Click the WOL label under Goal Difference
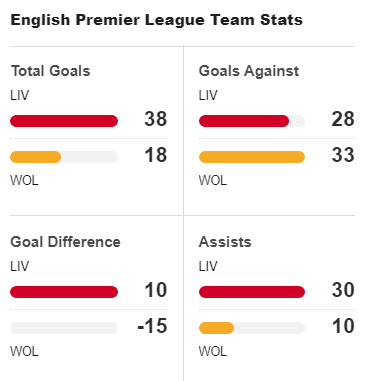The width and height of the screenshot is (365, 381). (24, 351)
